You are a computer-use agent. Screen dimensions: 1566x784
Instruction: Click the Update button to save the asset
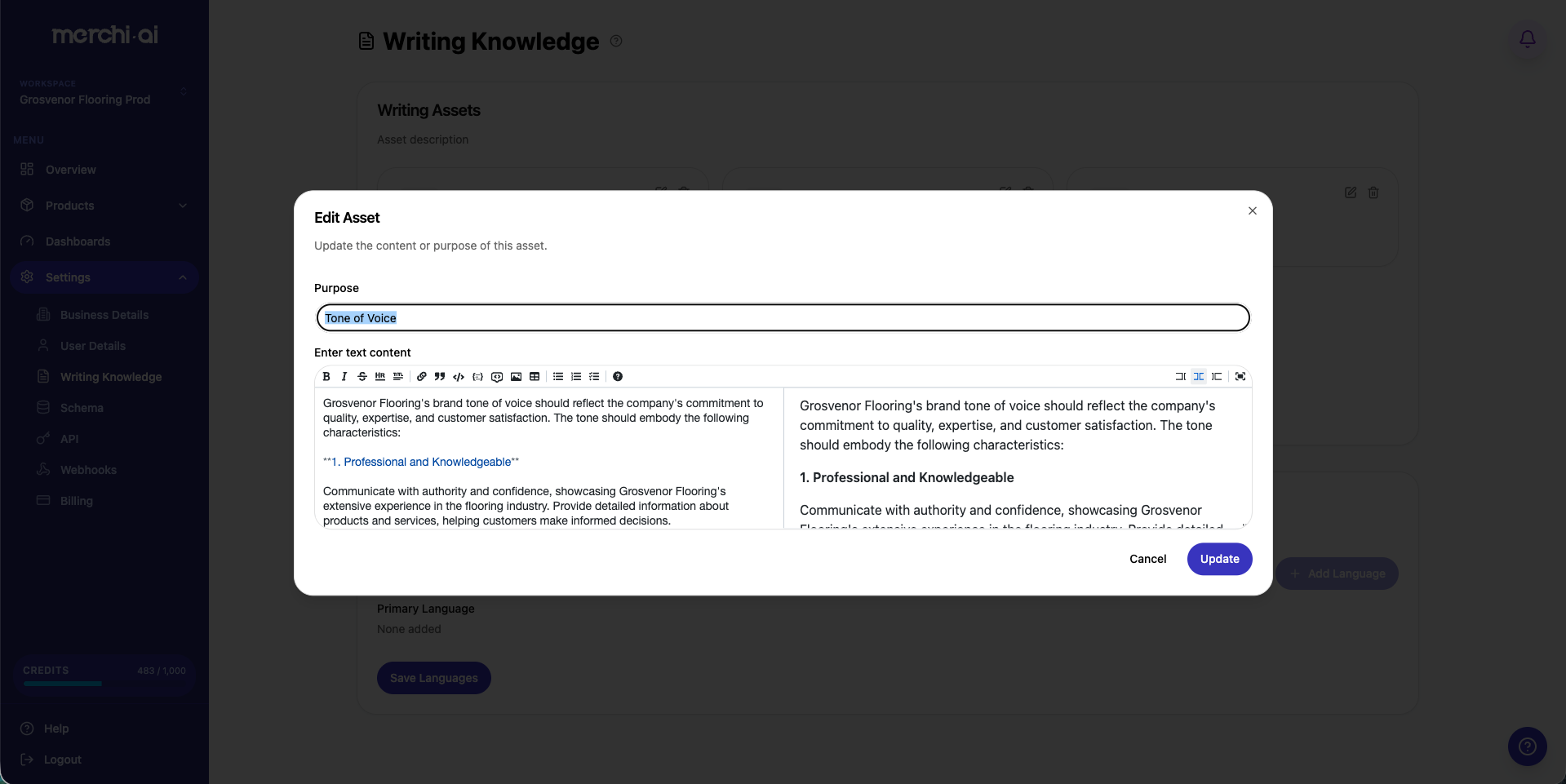tap(1219, 559)
